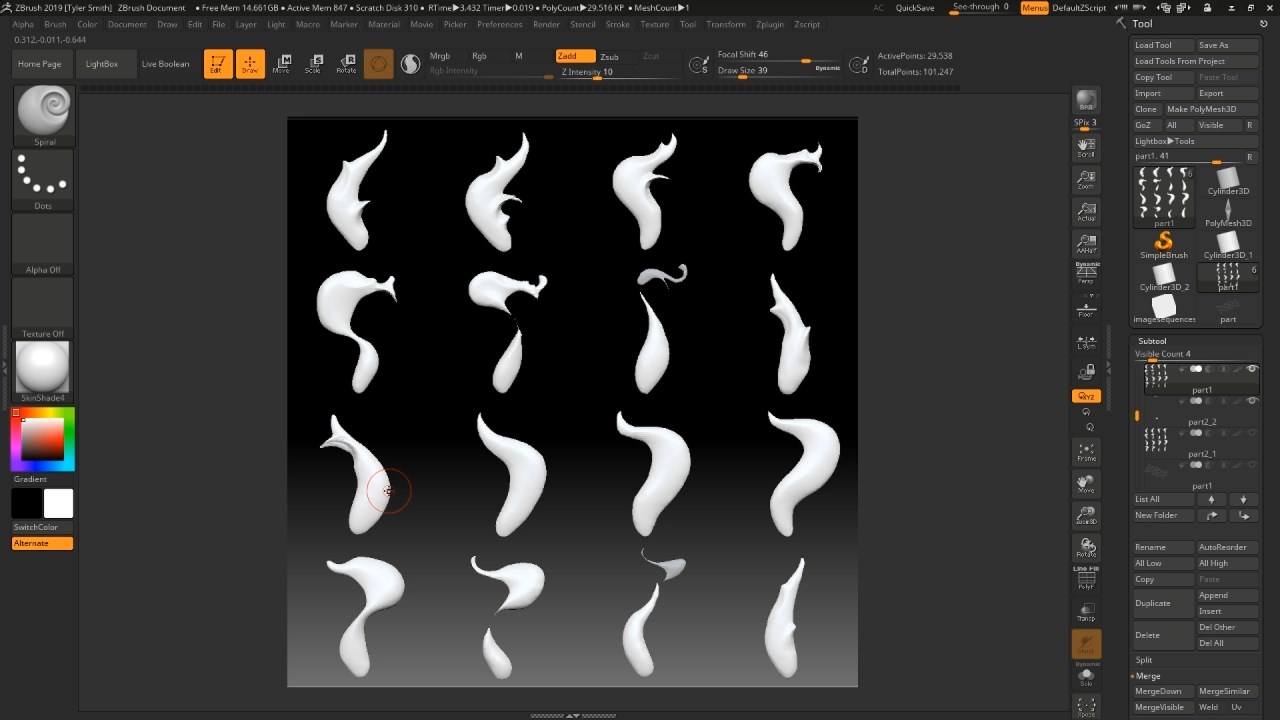Activate the Frame view icon
This screenshot has width=1280, height=720.
(x=1085, y=452)
